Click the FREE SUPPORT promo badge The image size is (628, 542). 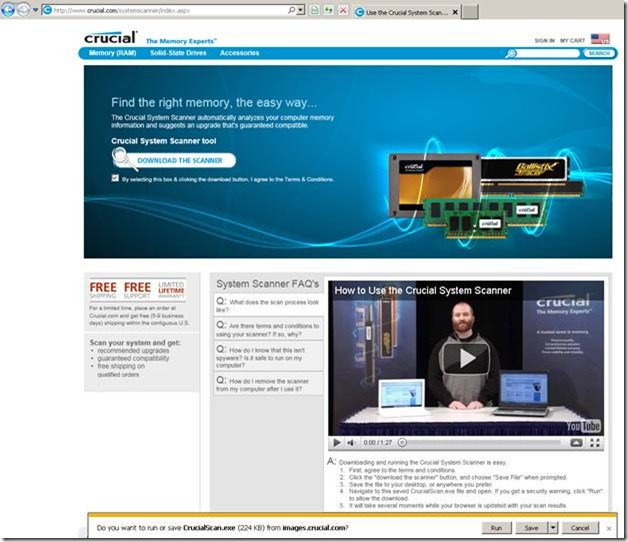pos(137,290)
